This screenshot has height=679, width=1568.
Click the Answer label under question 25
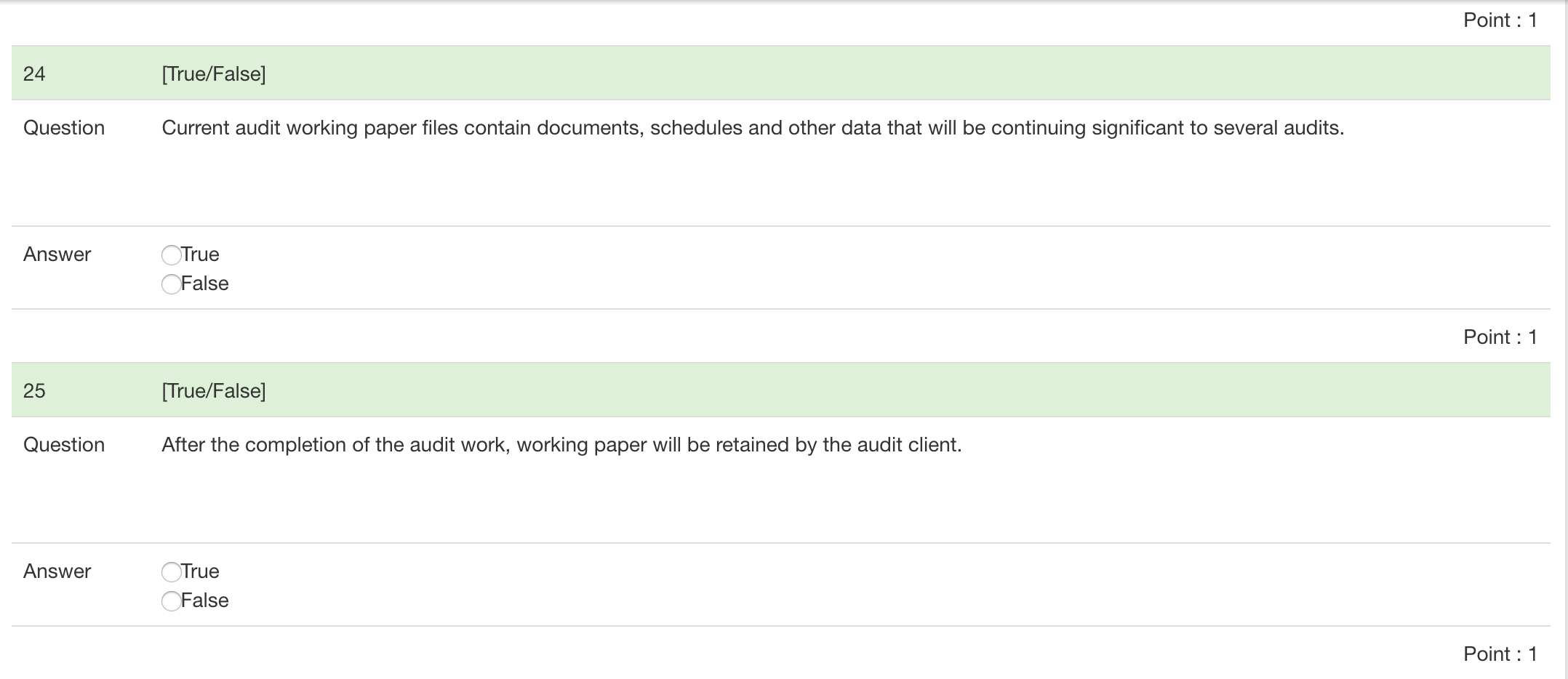point(57,571)
